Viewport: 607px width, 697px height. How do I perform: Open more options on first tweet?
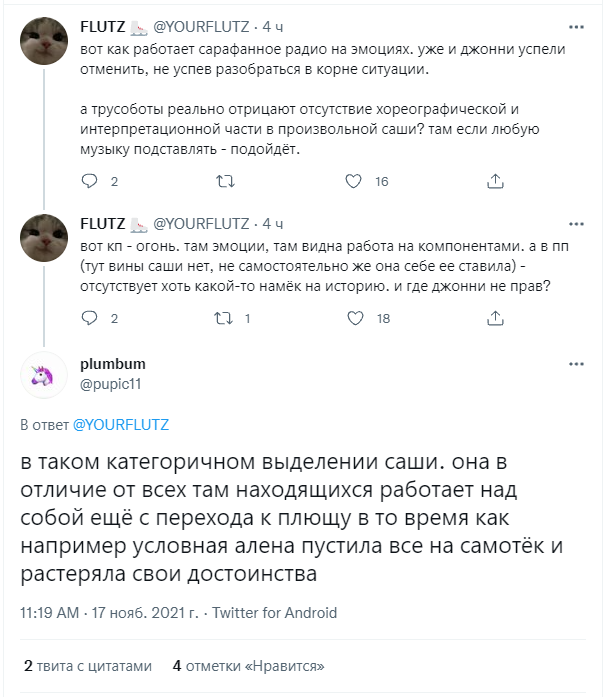tap(576, 26)
